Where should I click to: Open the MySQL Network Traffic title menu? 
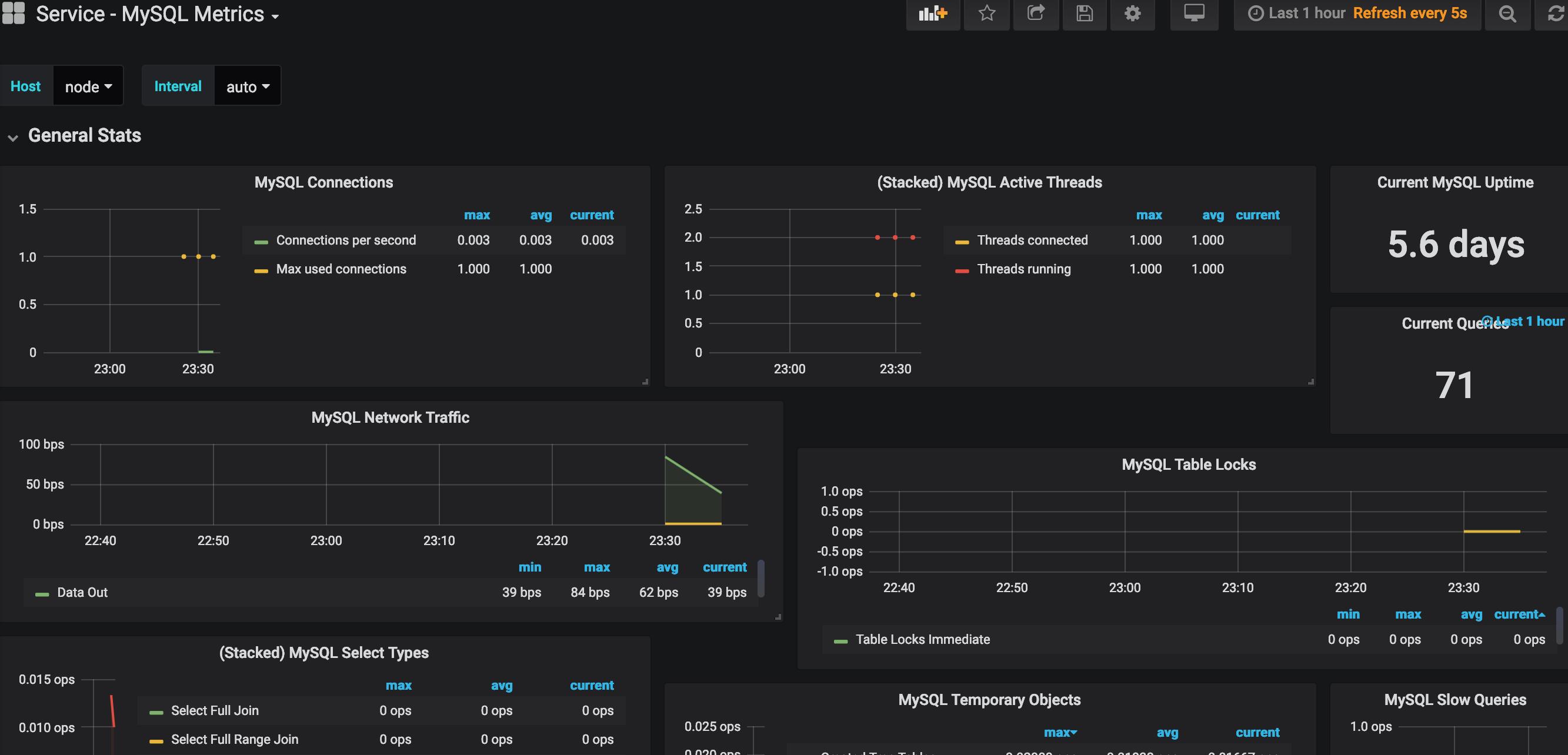390,417
